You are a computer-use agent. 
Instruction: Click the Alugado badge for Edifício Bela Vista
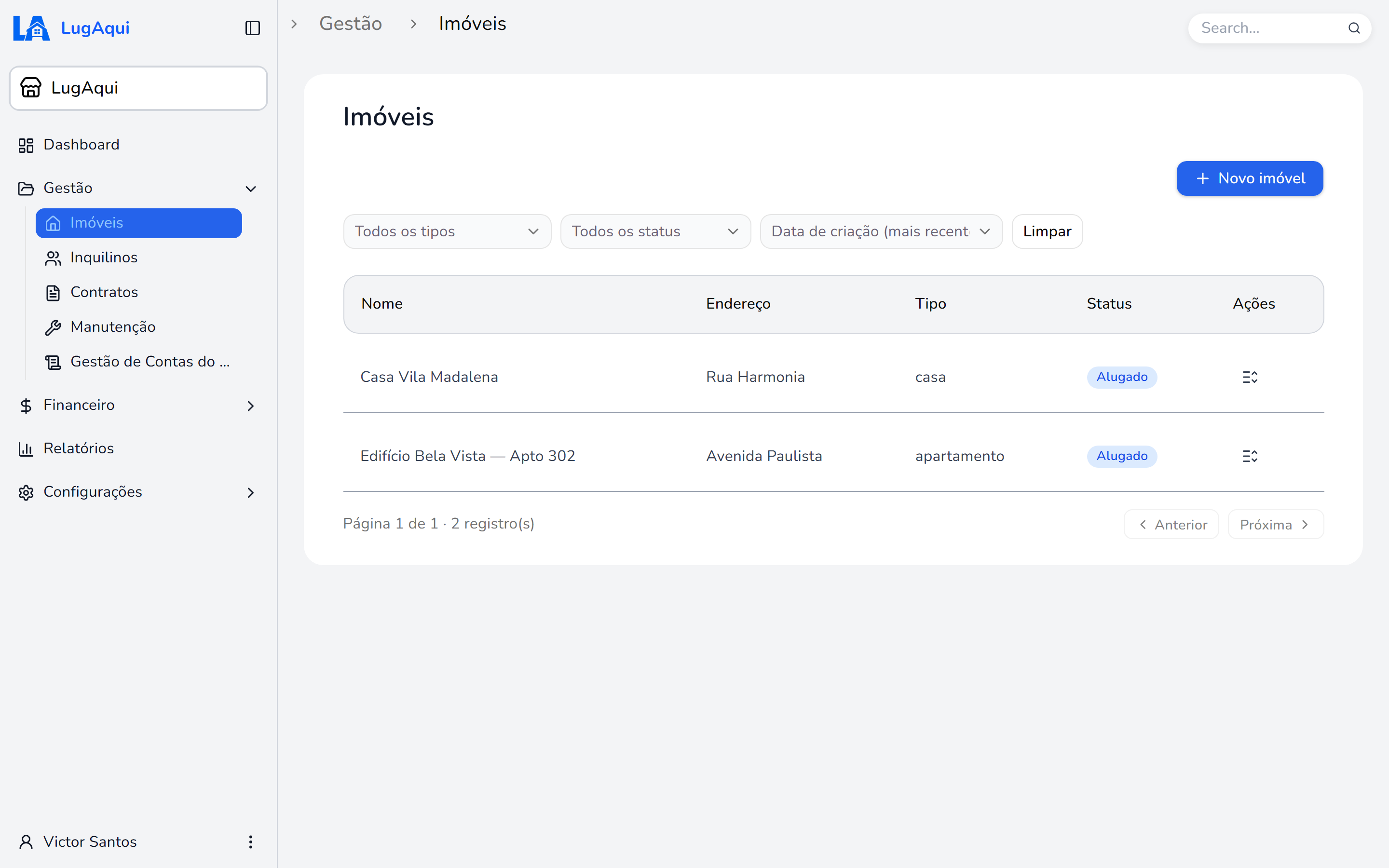[1121, 456]
